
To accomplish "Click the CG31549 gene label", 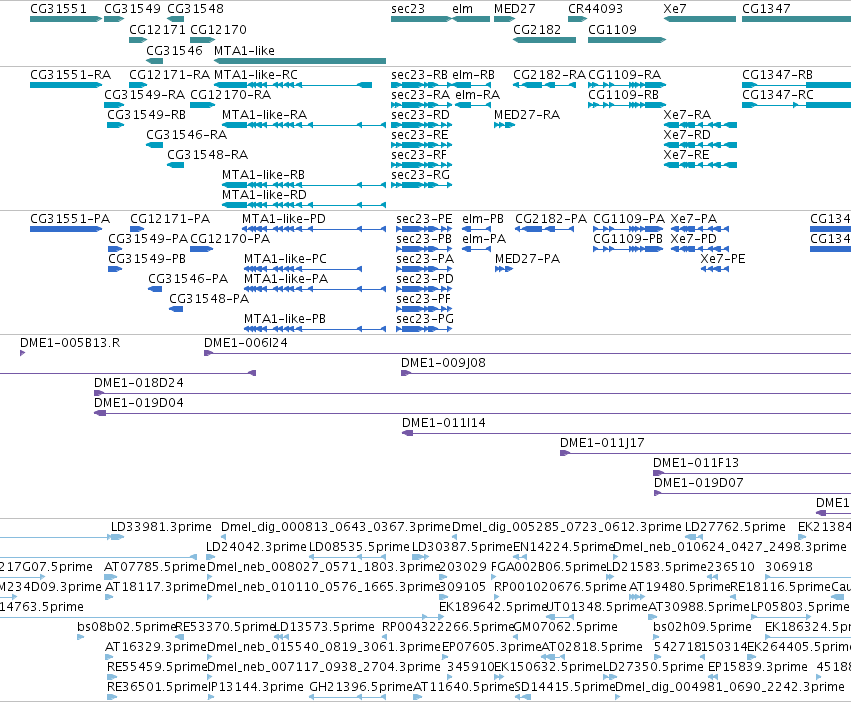I will [132, 9].
